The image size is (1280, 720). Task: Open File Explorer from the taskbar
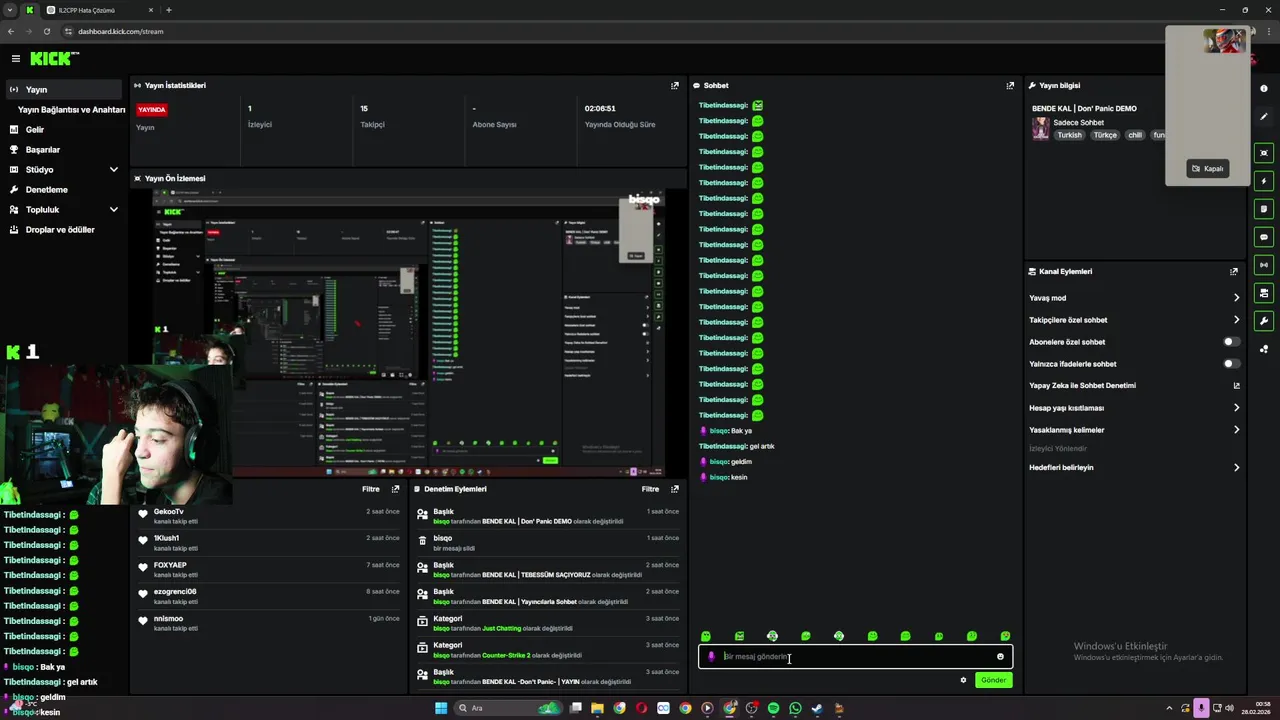597,708
